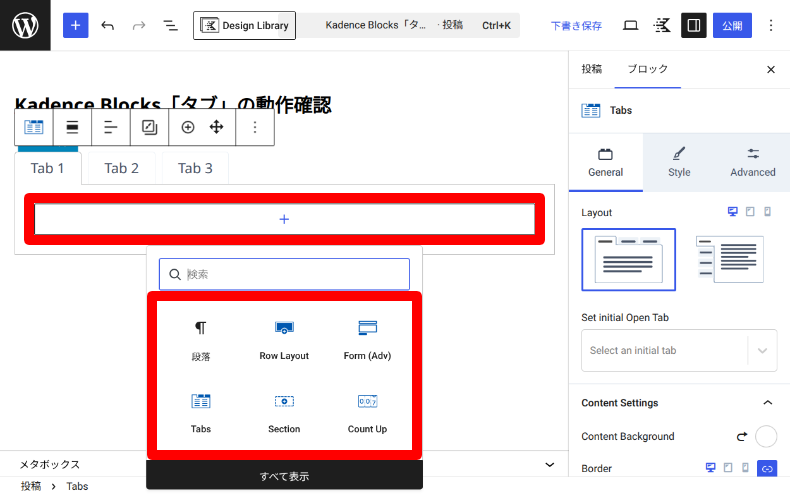The width and height of the screenshot is (790, 496).
Task: Insert the Form (Adv) block
Action: (x=367, y=340)
